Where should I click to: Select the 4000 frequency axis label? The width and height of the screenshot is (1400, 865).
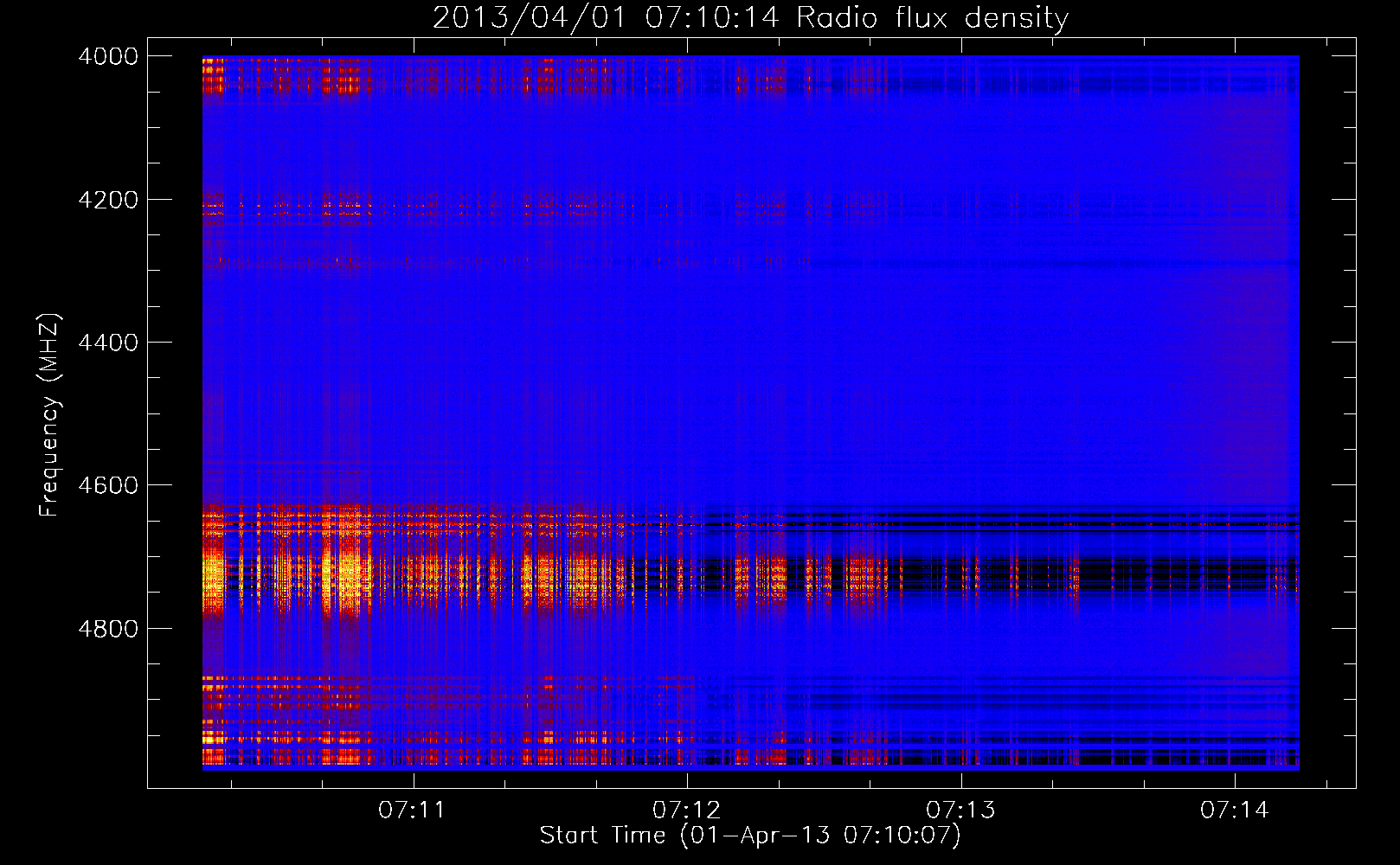click(108, 56)
